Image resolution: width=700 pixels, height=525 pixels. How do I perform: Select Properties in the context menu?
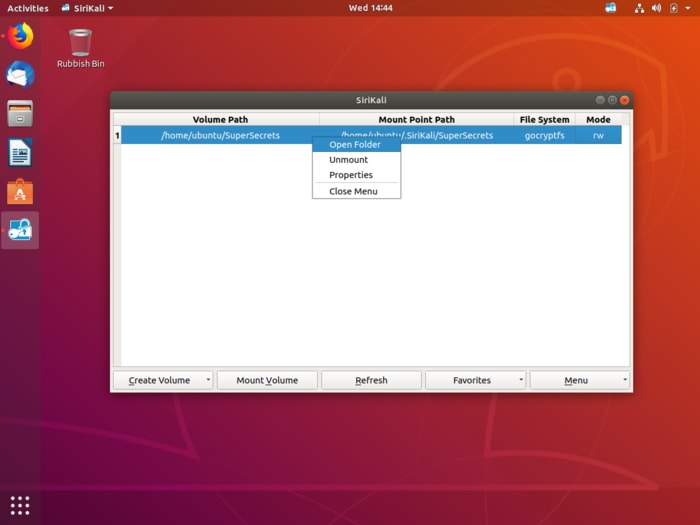coord(356,175)
